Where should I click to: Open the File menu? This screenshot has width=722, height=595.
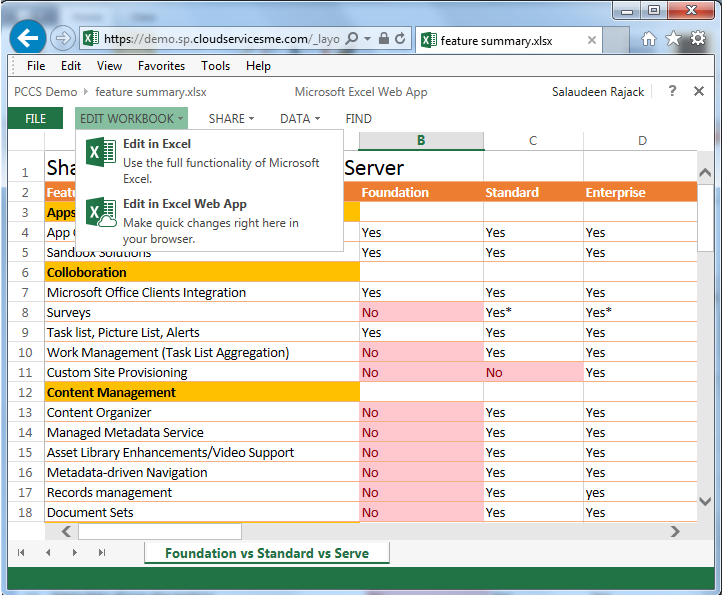coord(36,66)
